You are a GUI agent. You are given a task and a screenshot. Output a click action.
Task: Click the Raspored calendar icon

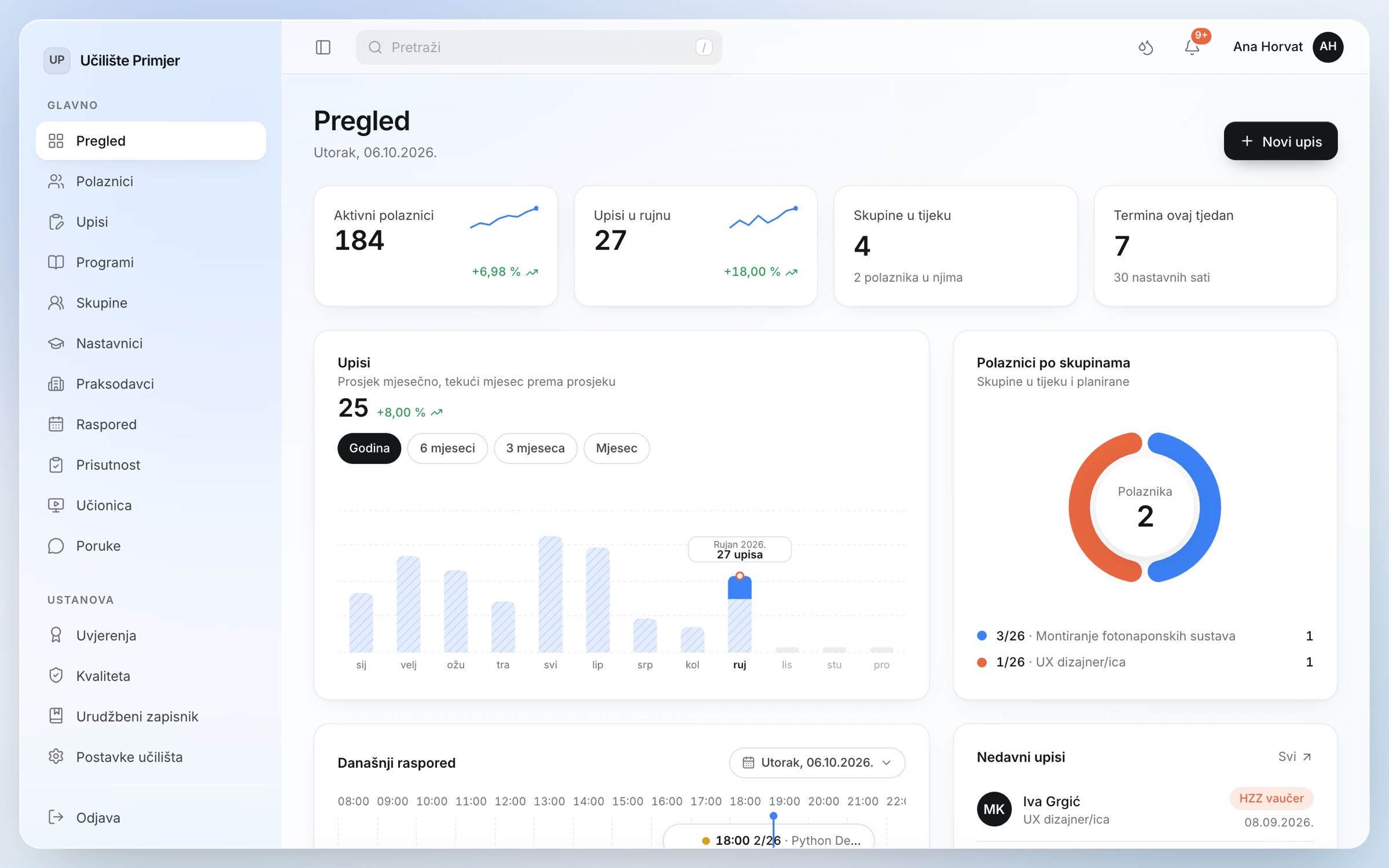56,424
